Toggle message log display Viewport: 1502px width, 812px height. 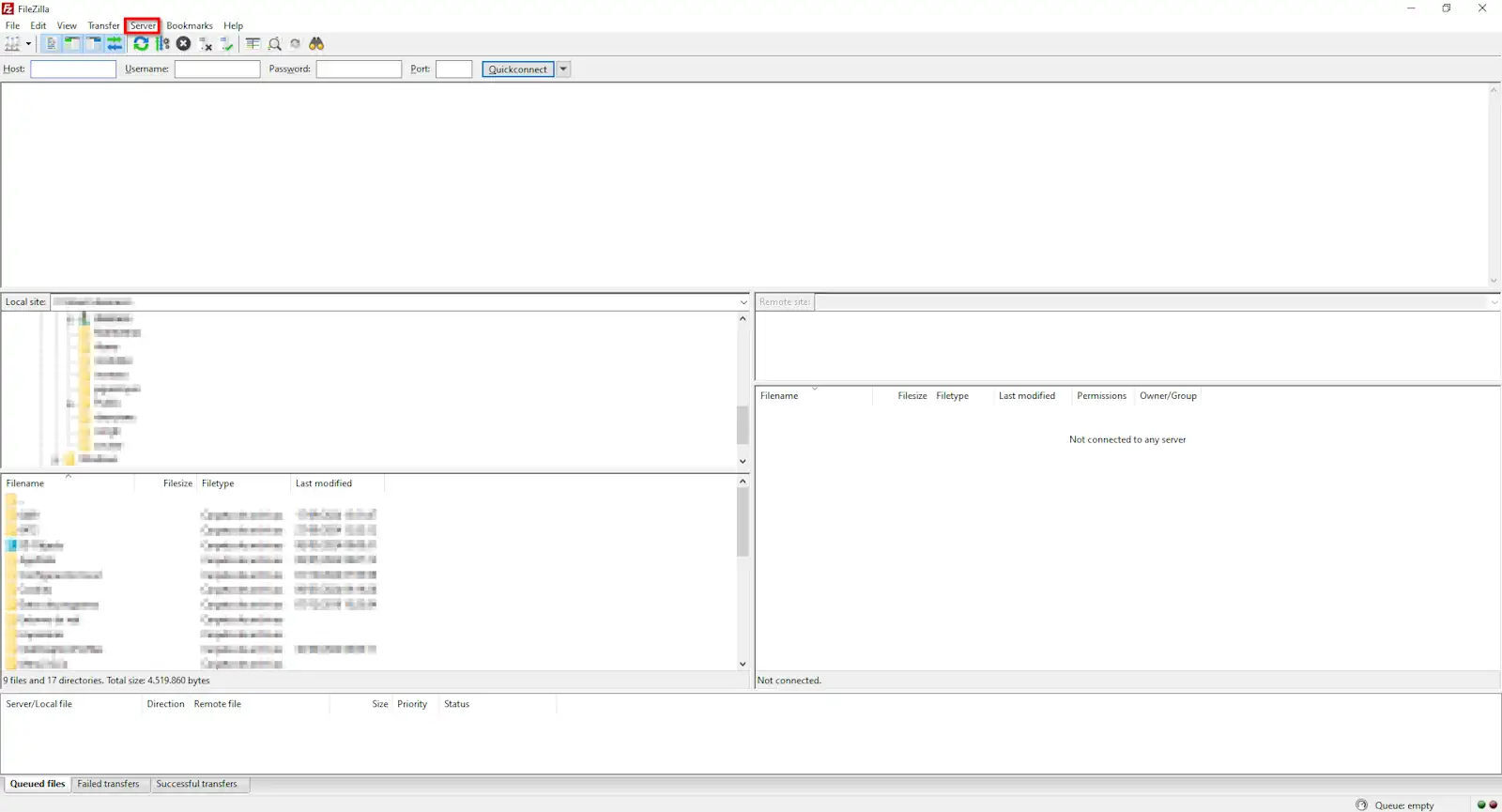(51, 44)
